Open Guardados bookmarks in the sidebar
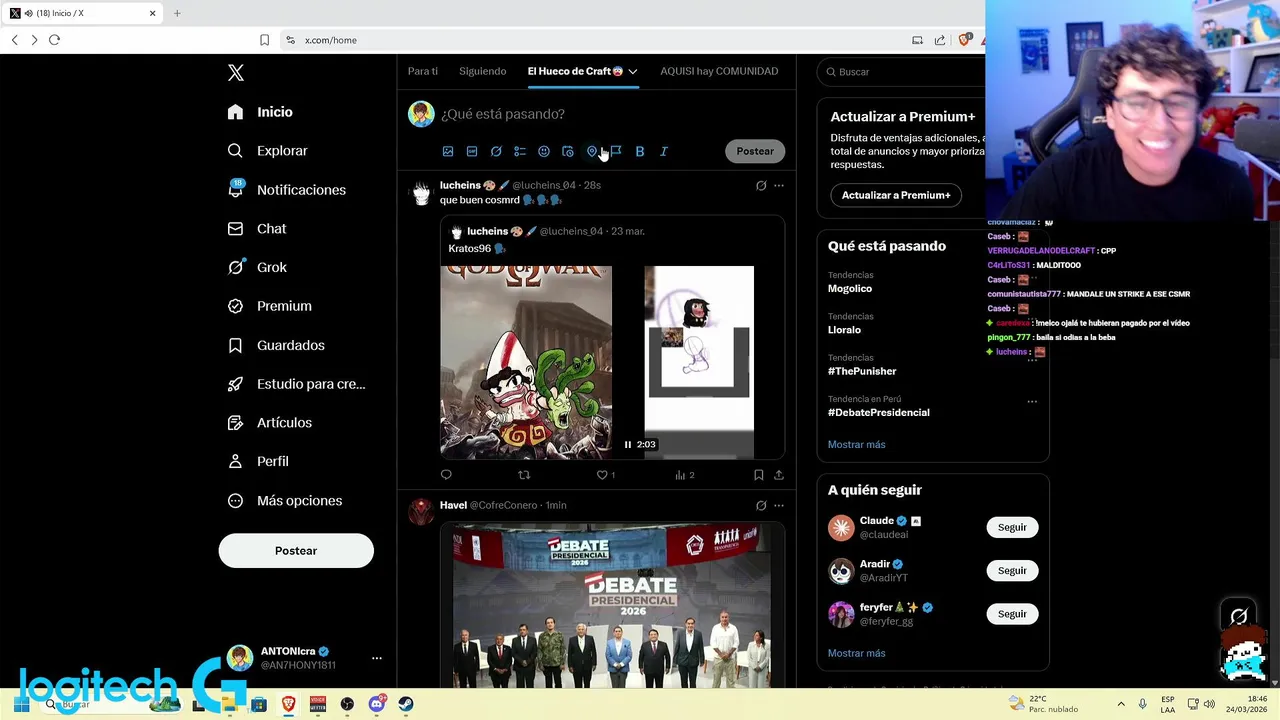Screen dimensions: 1280x720 click(275, 345)
